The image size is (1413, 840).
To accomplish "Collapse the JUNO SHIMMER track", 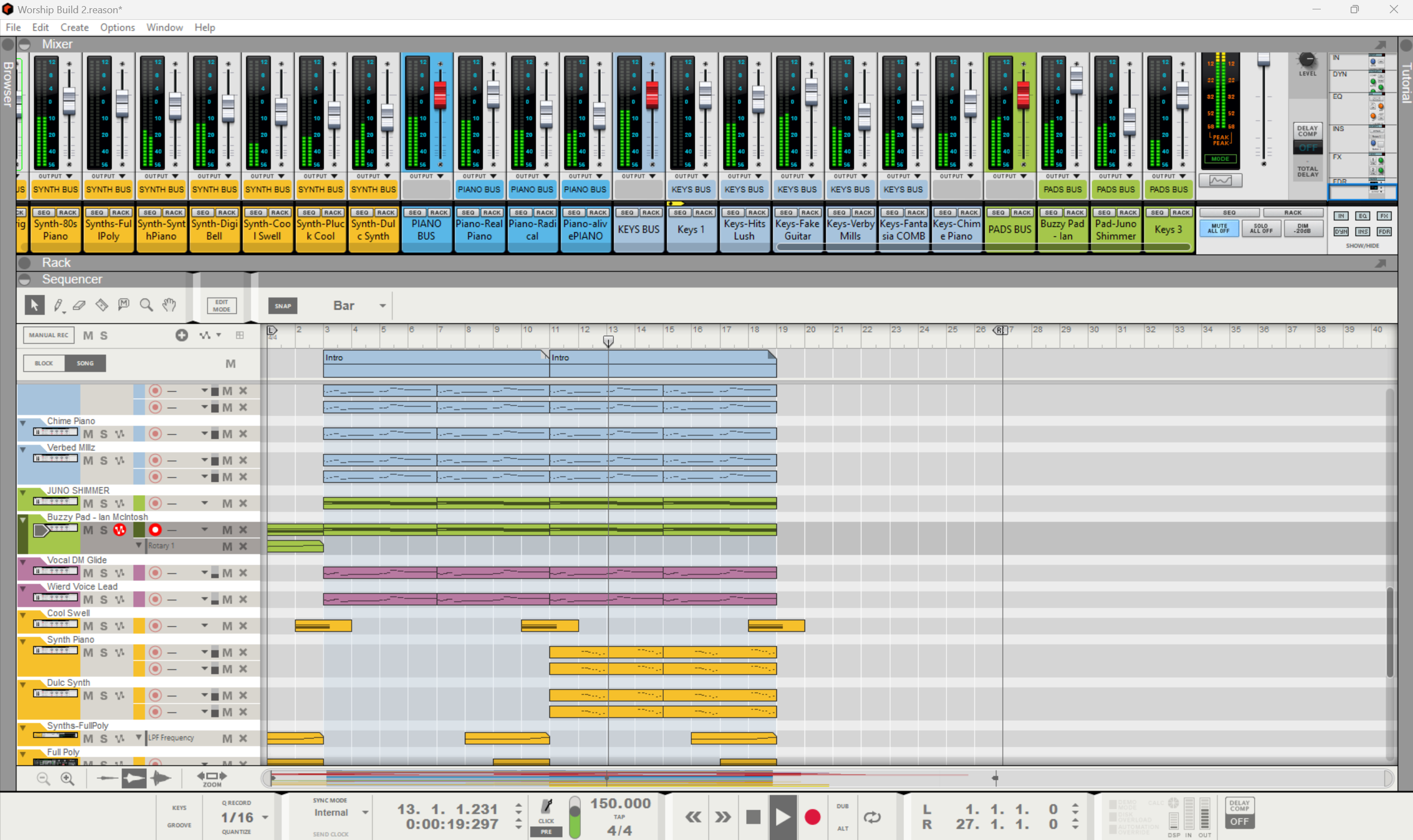I will click(23, 492).
